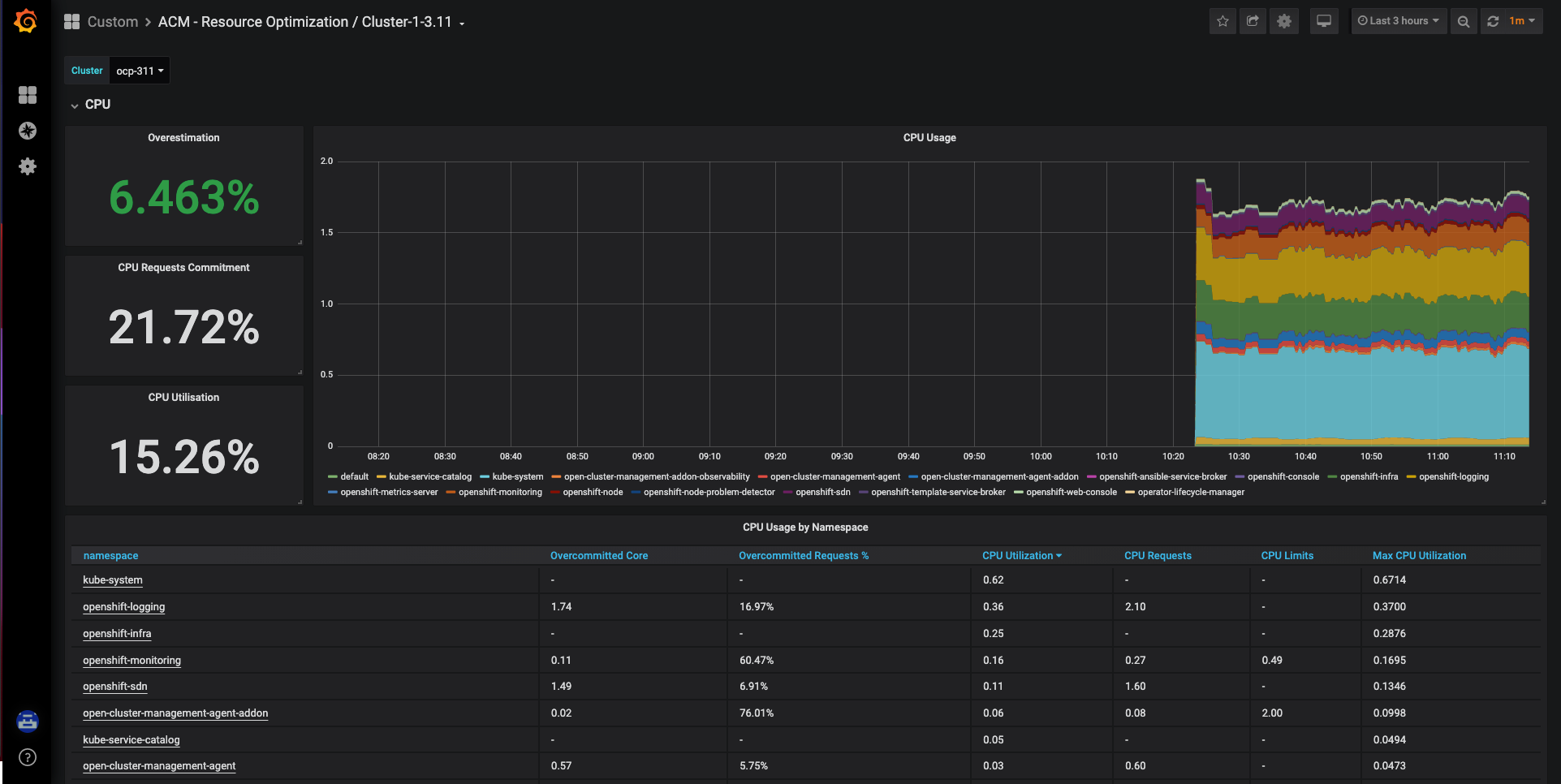Click operator-lifecycle-manager legend color swatch
The height and width of the screenshot is (784, 1561).
[x=1130, y=493]
